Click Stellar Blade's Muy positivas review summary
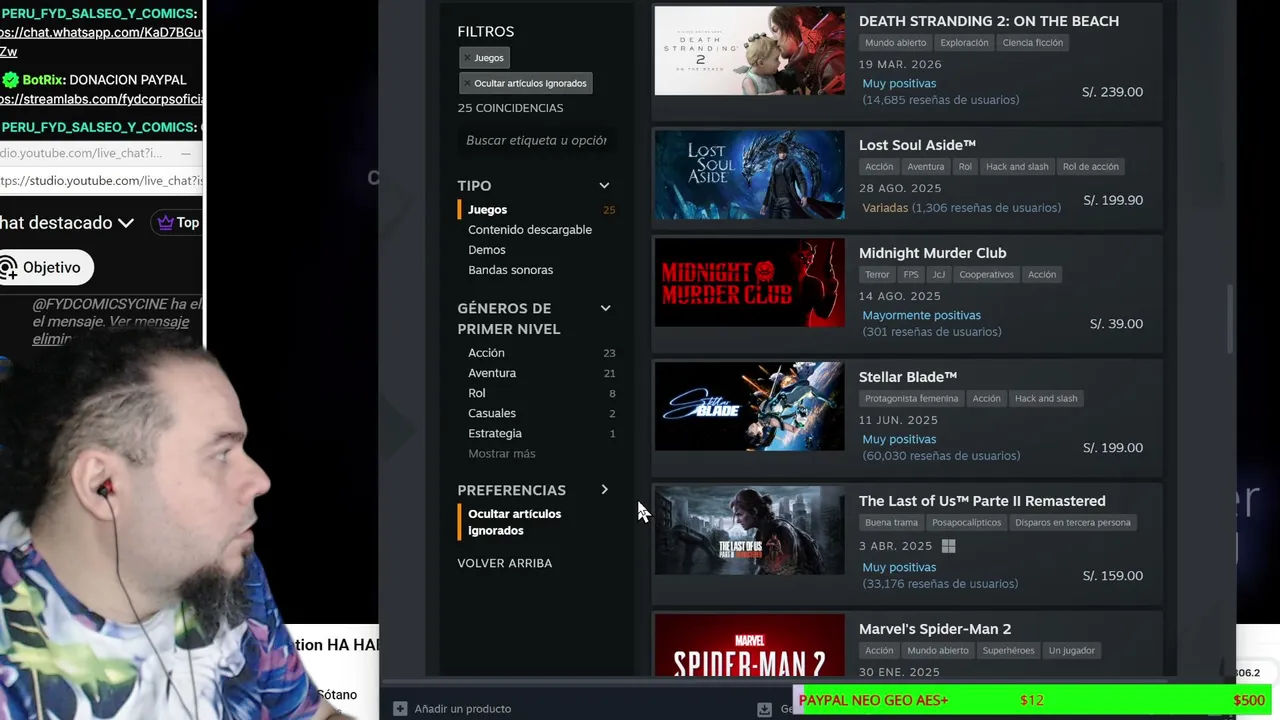This screenshot has width=1280, height=720. (899, 440)
